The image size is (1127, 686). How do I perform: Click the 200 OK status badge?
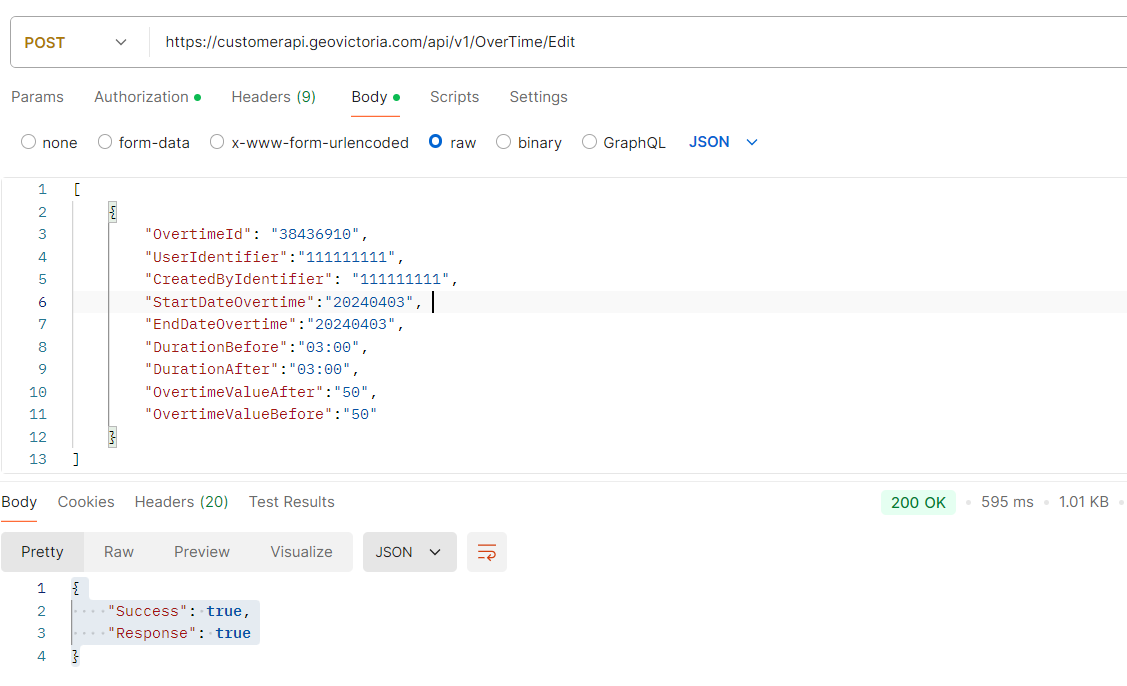click(x=918, y=502)
